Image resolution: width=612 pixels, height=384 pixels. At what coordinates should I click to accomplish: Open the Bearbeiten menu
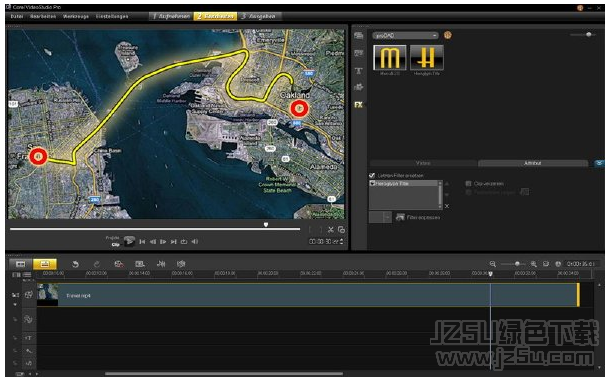tap(43, 16)
